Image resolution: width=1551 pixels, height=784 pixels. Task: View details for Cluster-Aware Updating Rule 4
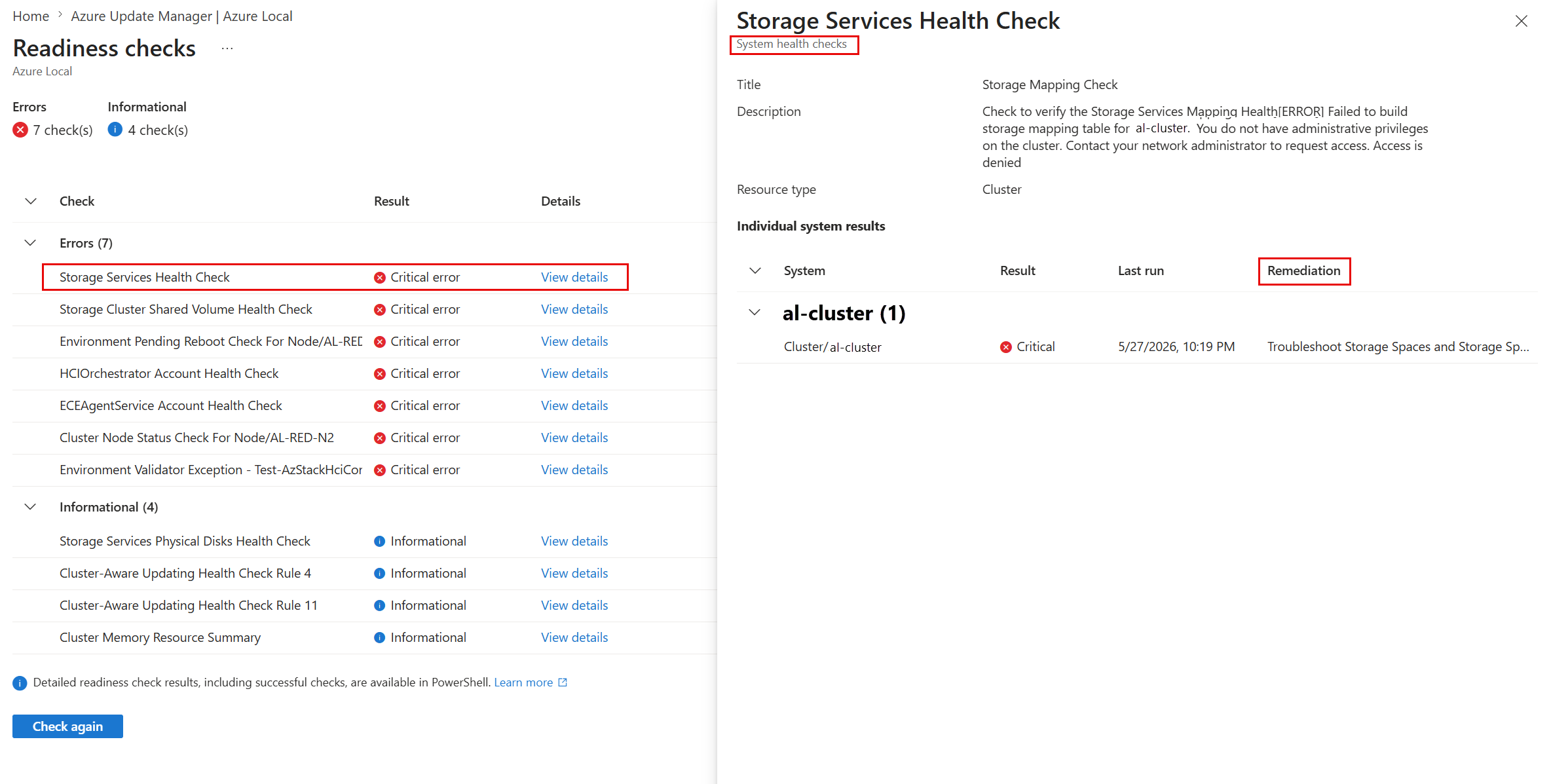click(574, 573)
